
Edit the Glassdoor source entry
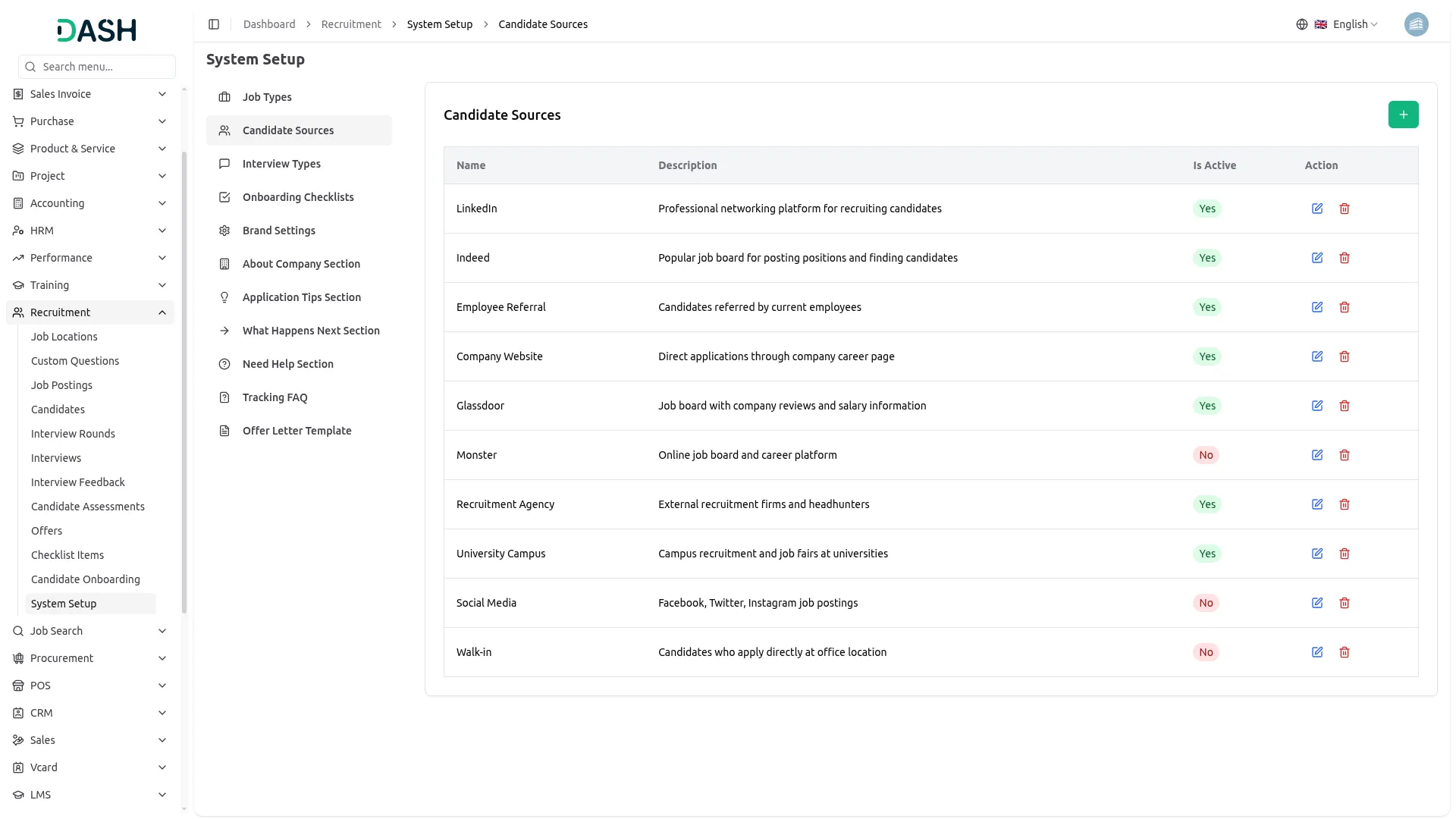[1317, 406]
